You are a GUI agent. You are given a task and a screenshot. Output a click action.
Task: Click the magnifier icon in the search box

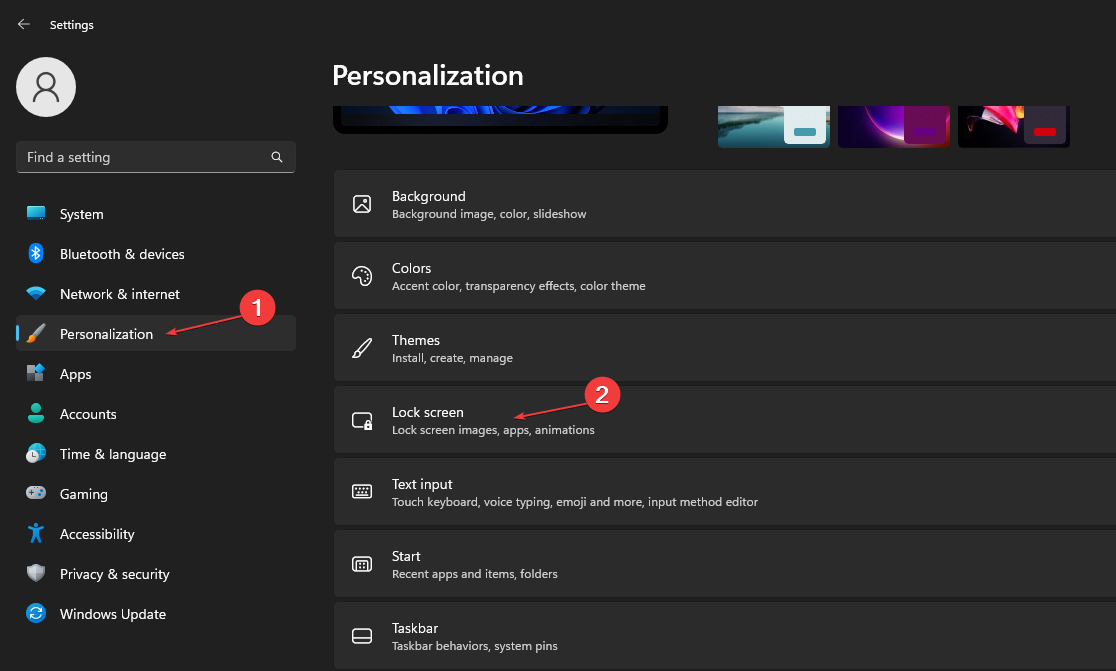[x=277, y=157]
